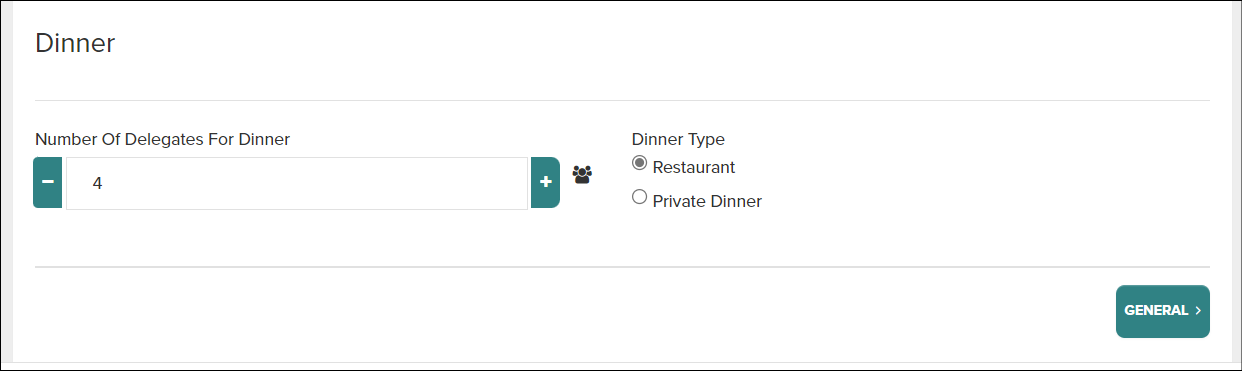Click the Private Dinner label text
1242x371 pixels.
coord(707,201)
